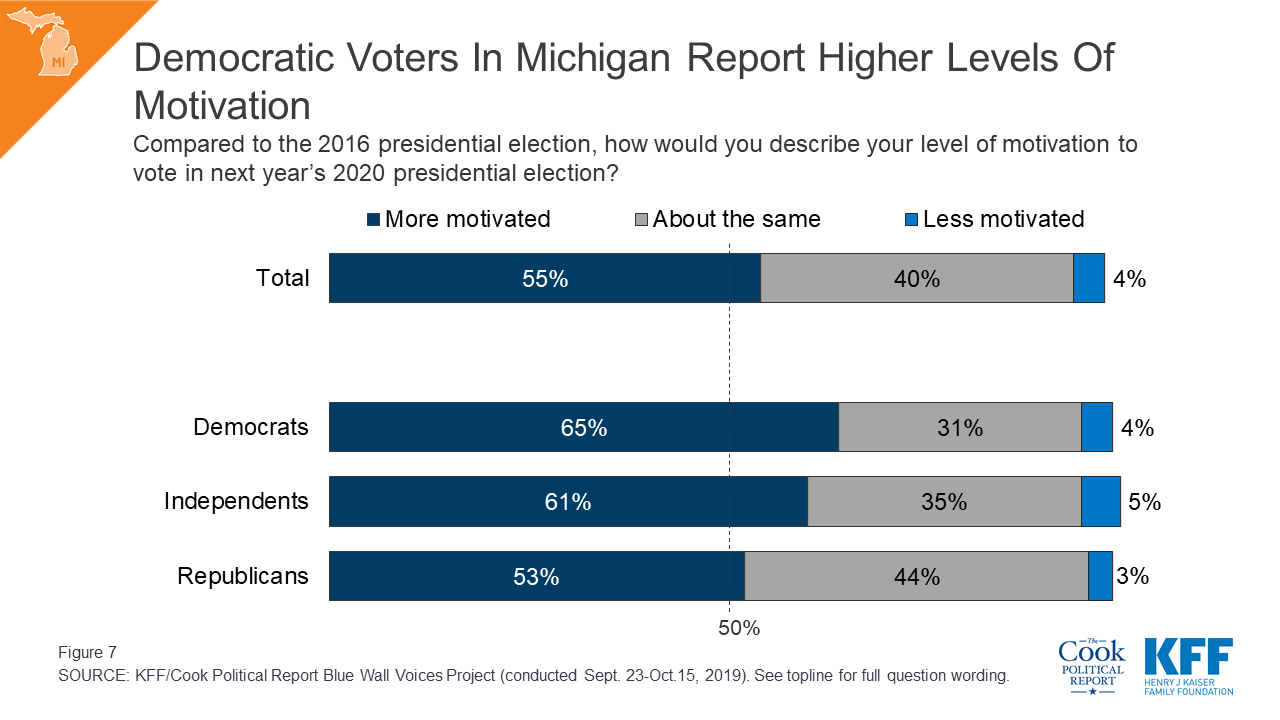This screenshot has width=1280, height=720.
Task: Click the Cook Political Report logo
Action: 1091,666
